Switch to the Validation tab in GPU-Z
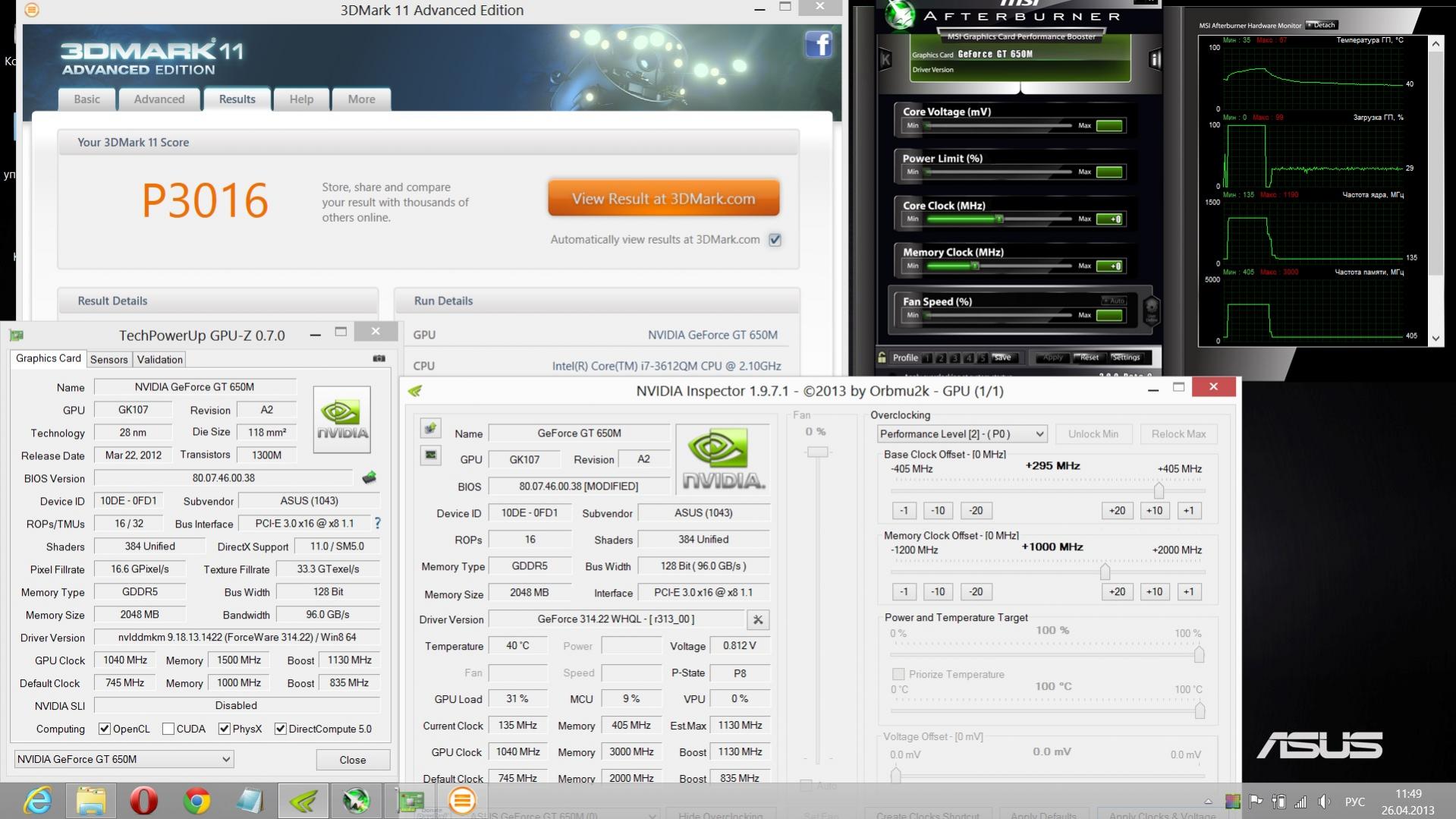1456x819 pixels. click(159, 360)
